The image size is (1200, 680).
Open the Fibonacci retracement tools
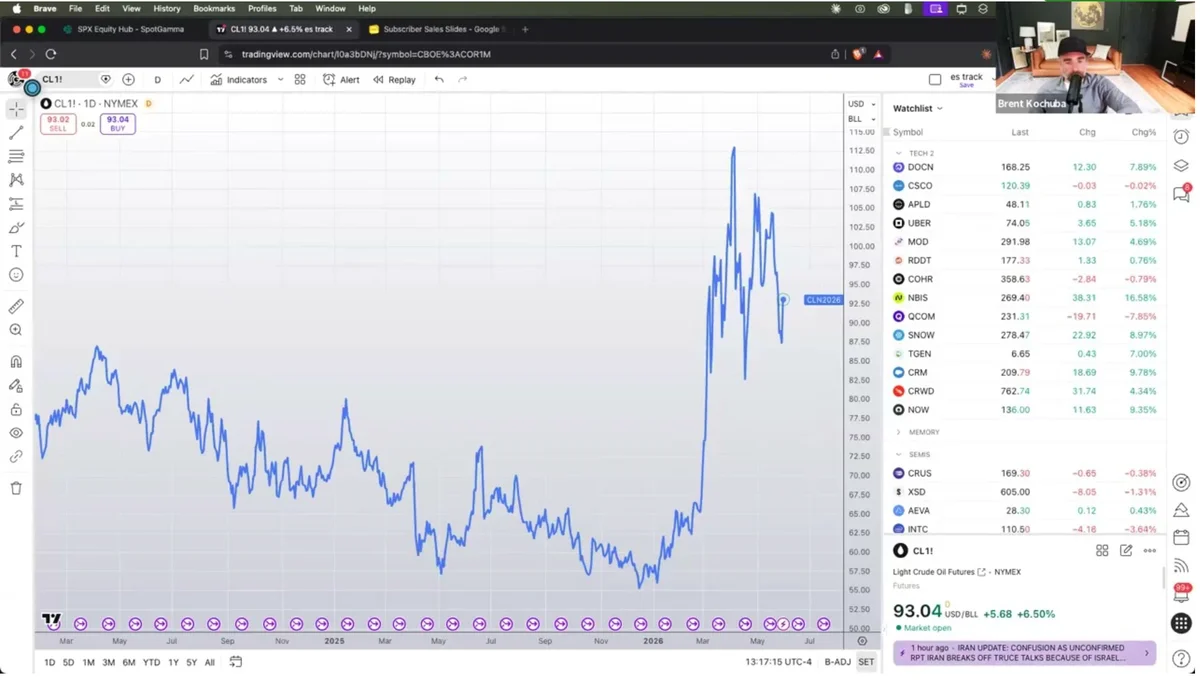16,156
